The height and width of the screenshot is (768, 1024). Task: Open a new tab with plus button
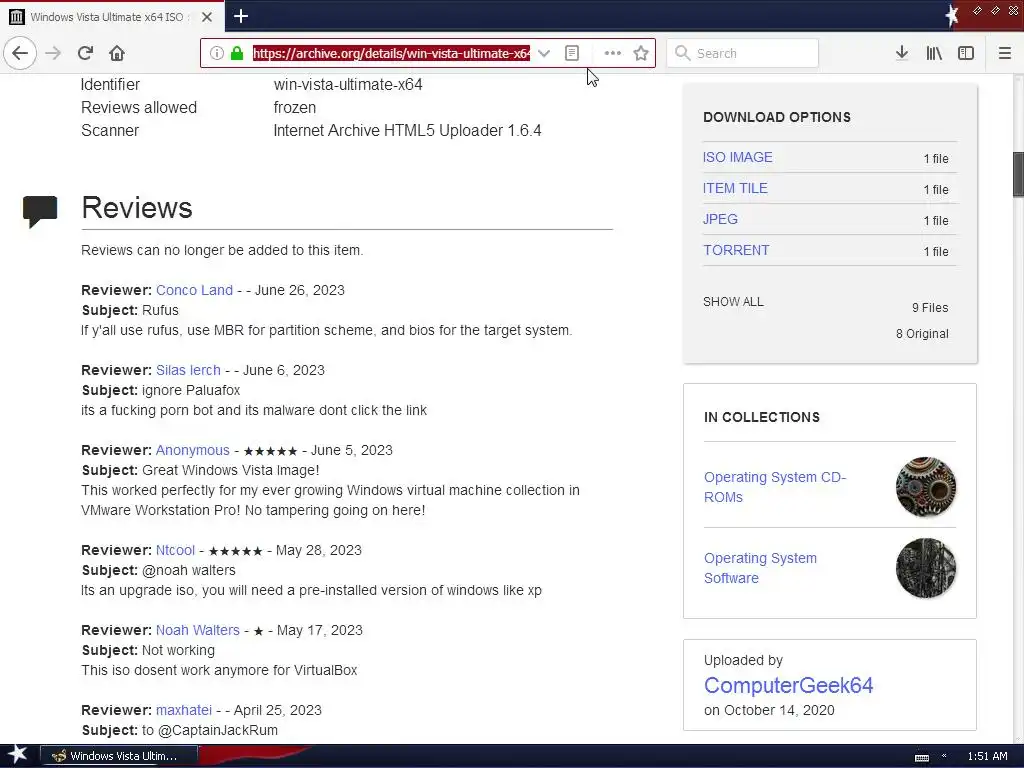pyautogui.click(x=241, y=16)
